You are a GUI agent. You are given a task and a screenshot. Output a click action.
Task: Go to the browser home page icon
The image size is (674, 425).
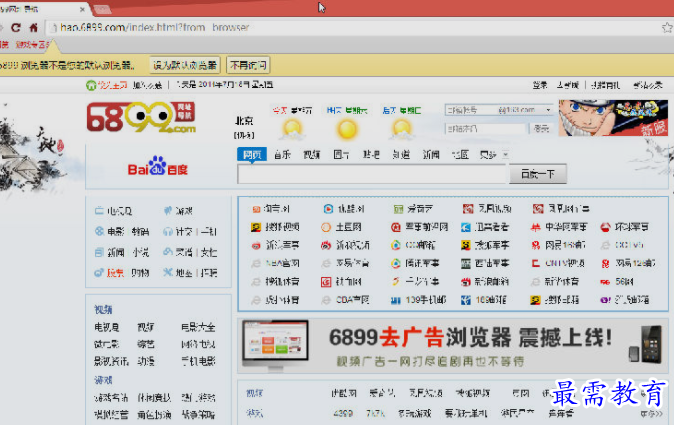pos(34,28)
